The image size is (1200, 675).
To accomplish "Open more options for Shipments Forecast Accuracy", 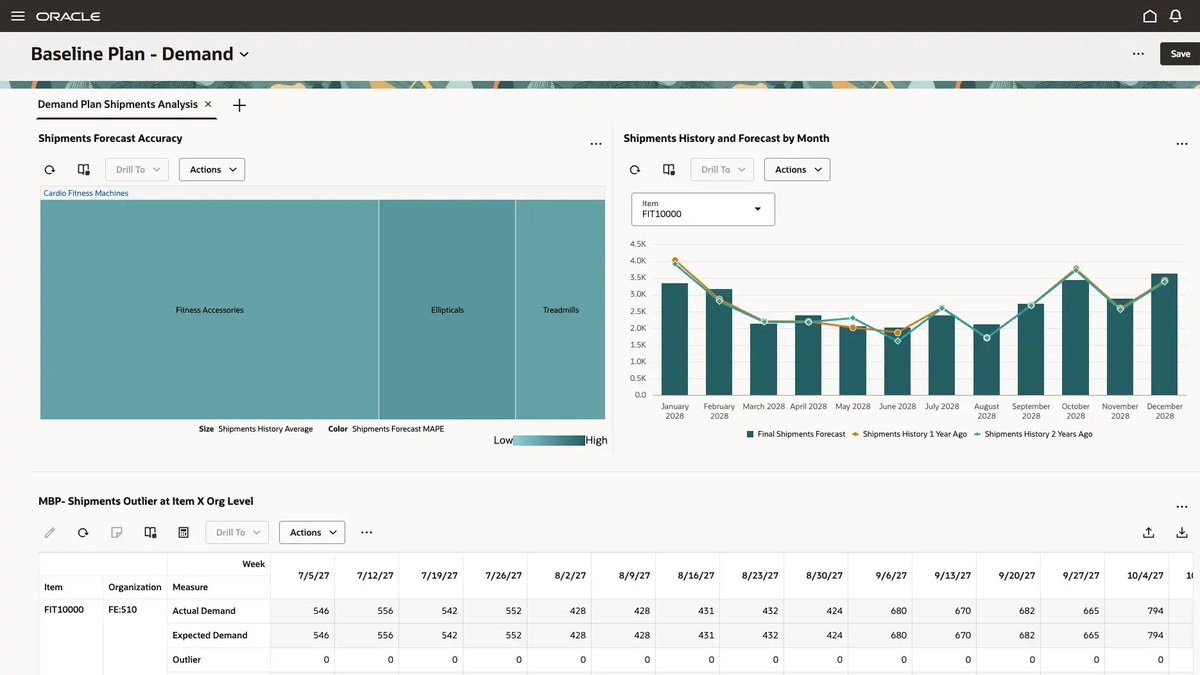I will pos(596,144).
